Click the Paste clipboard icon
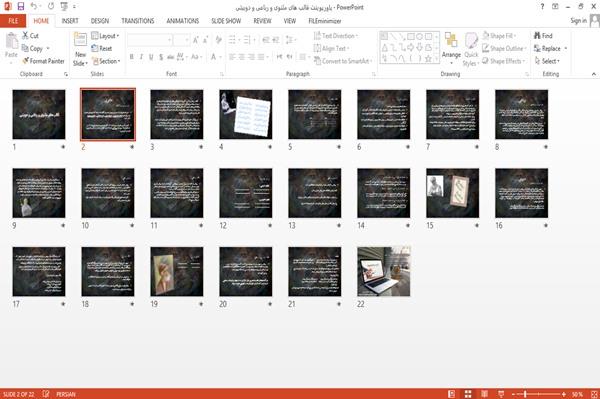The image size is (600, 399). [x=11, y=41]
